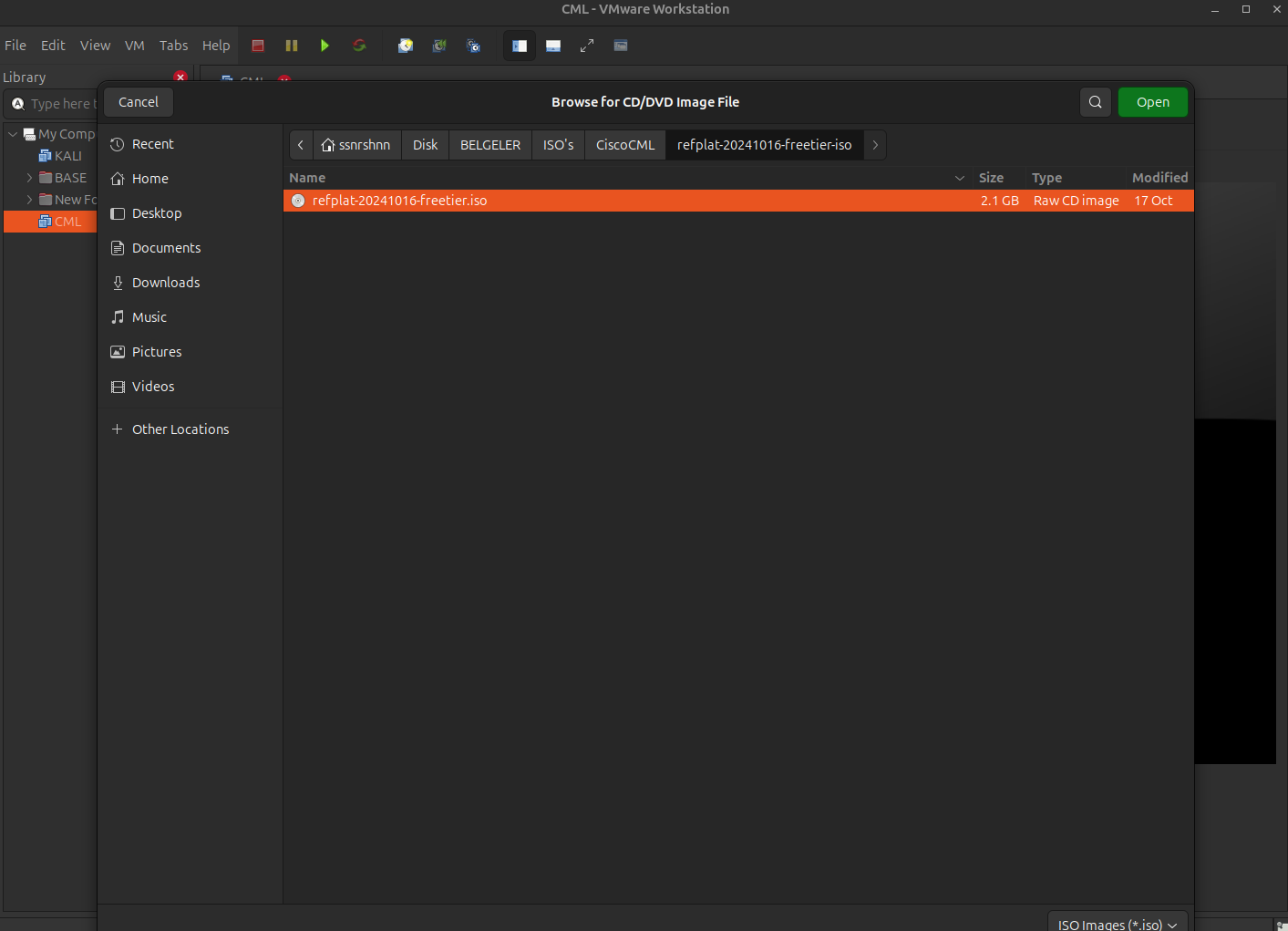Click the red Power Off VM icon

tap(258, 46)
